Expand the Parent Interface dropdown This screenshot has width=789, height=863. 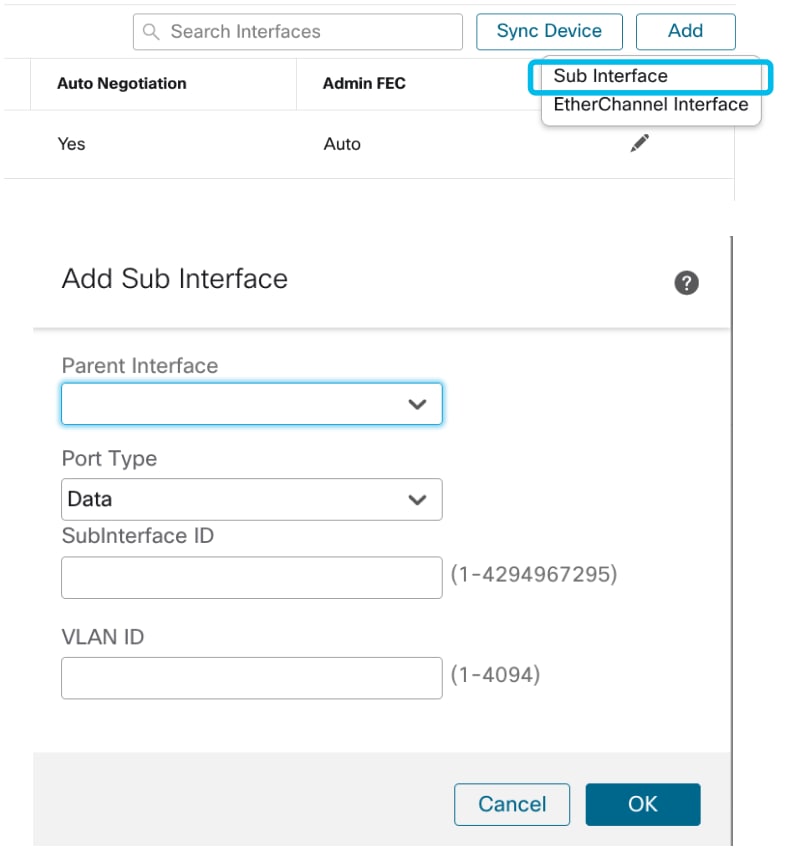(x=252, y=404)
